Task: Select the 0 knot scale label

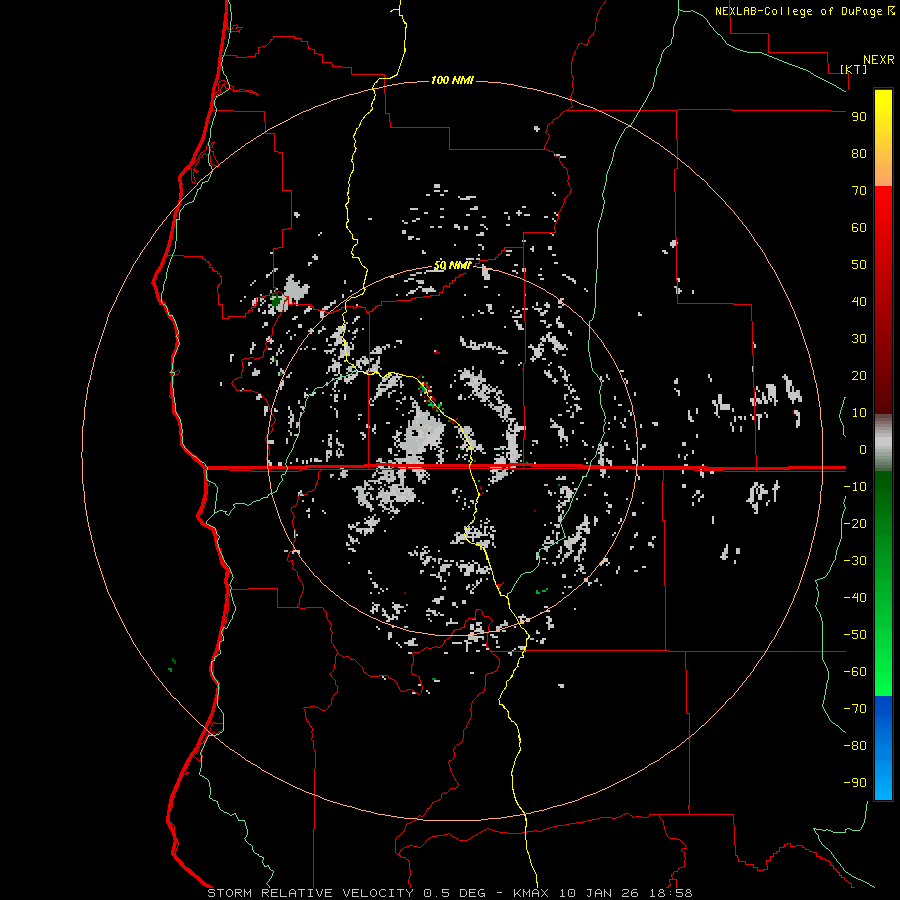Action: (863, 450)
